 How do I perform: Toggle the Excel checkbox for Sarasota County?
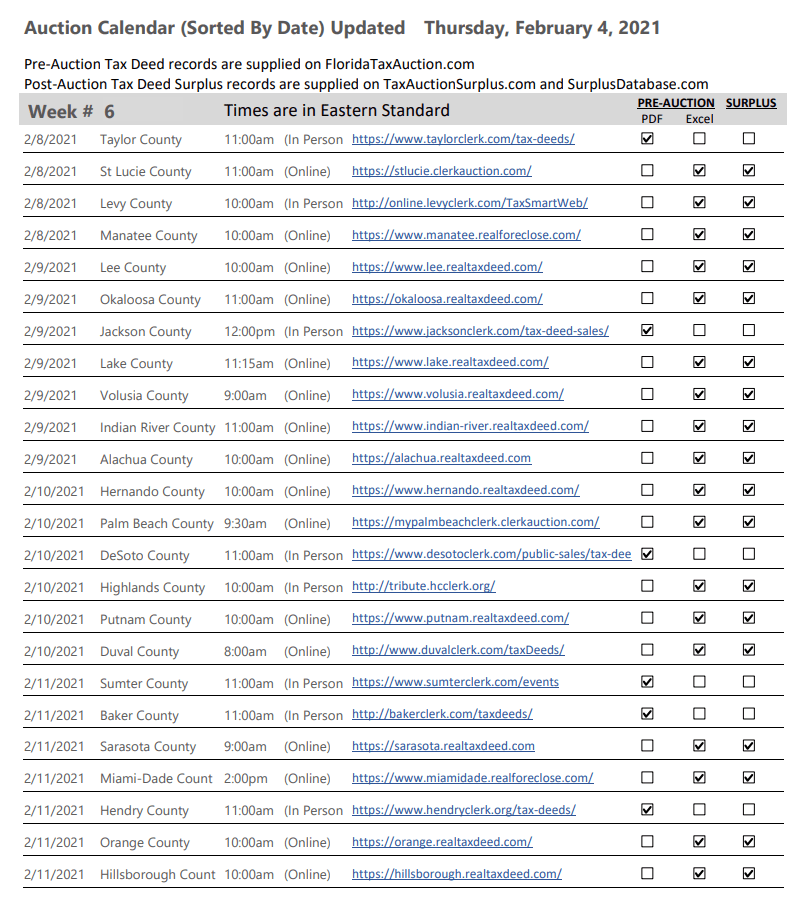(699, 746)
